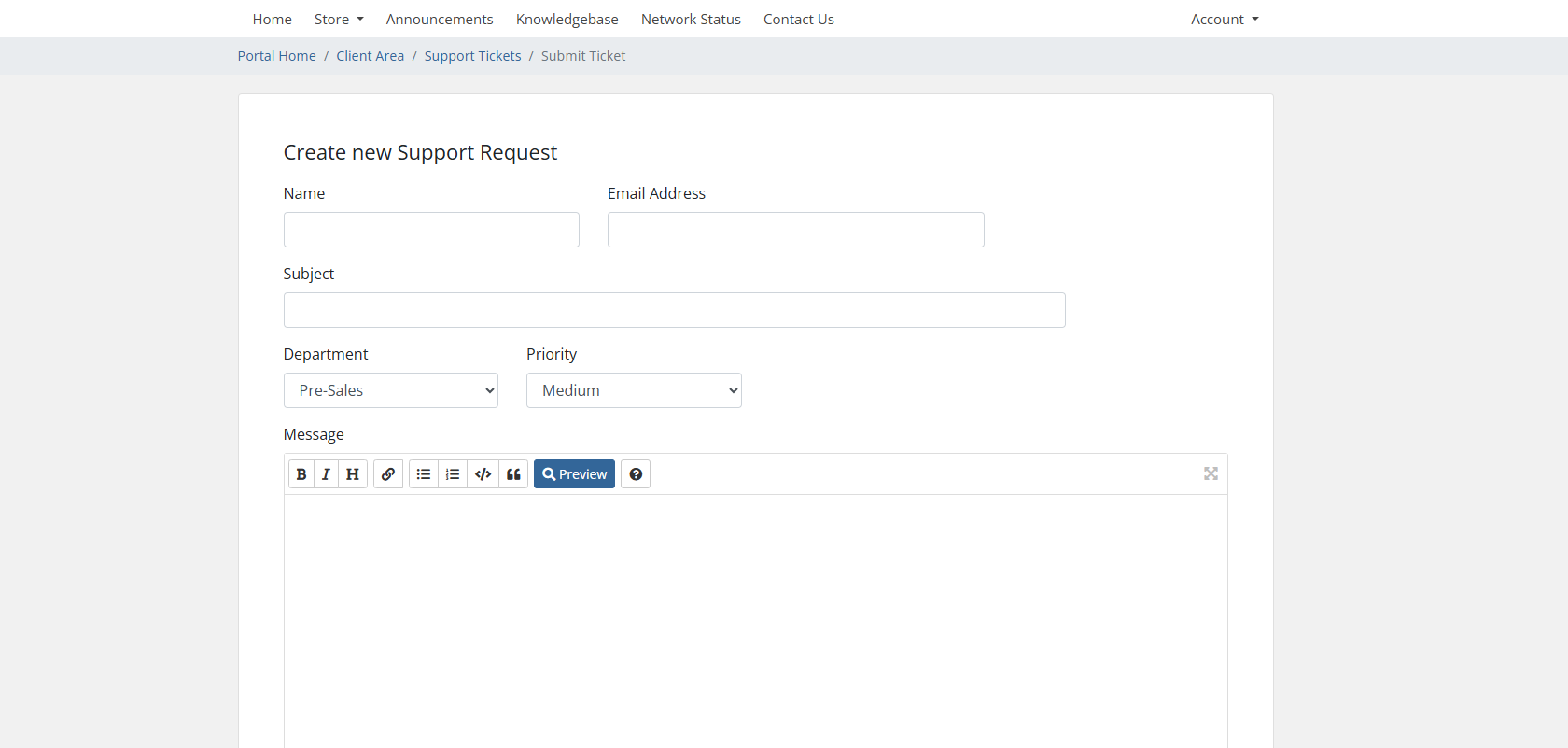Focus the Subject text field
1568x748 pixels.
(x=674, y=310)
